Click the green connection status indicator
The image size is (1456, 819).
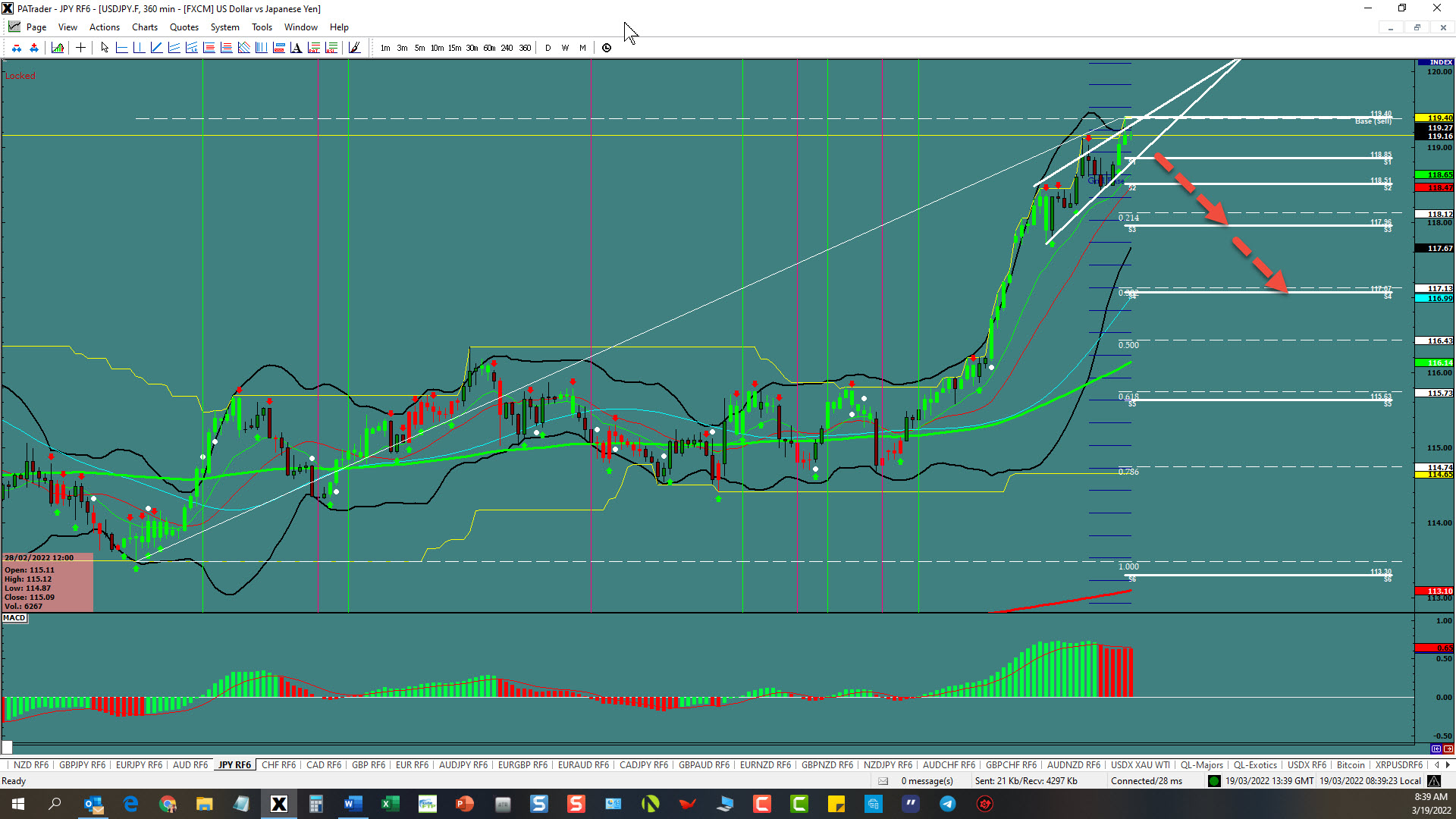[x=1214, y=781]
